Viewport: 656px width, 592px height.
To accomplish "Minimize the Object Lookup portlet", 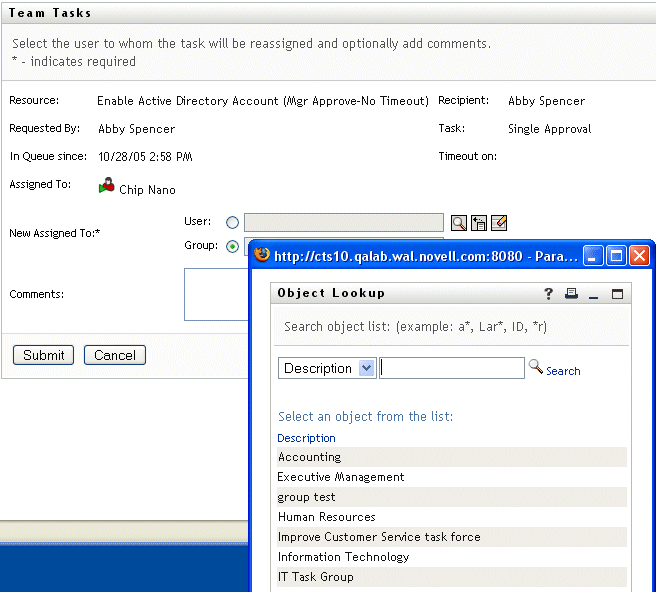I will [x=593, y=295].
